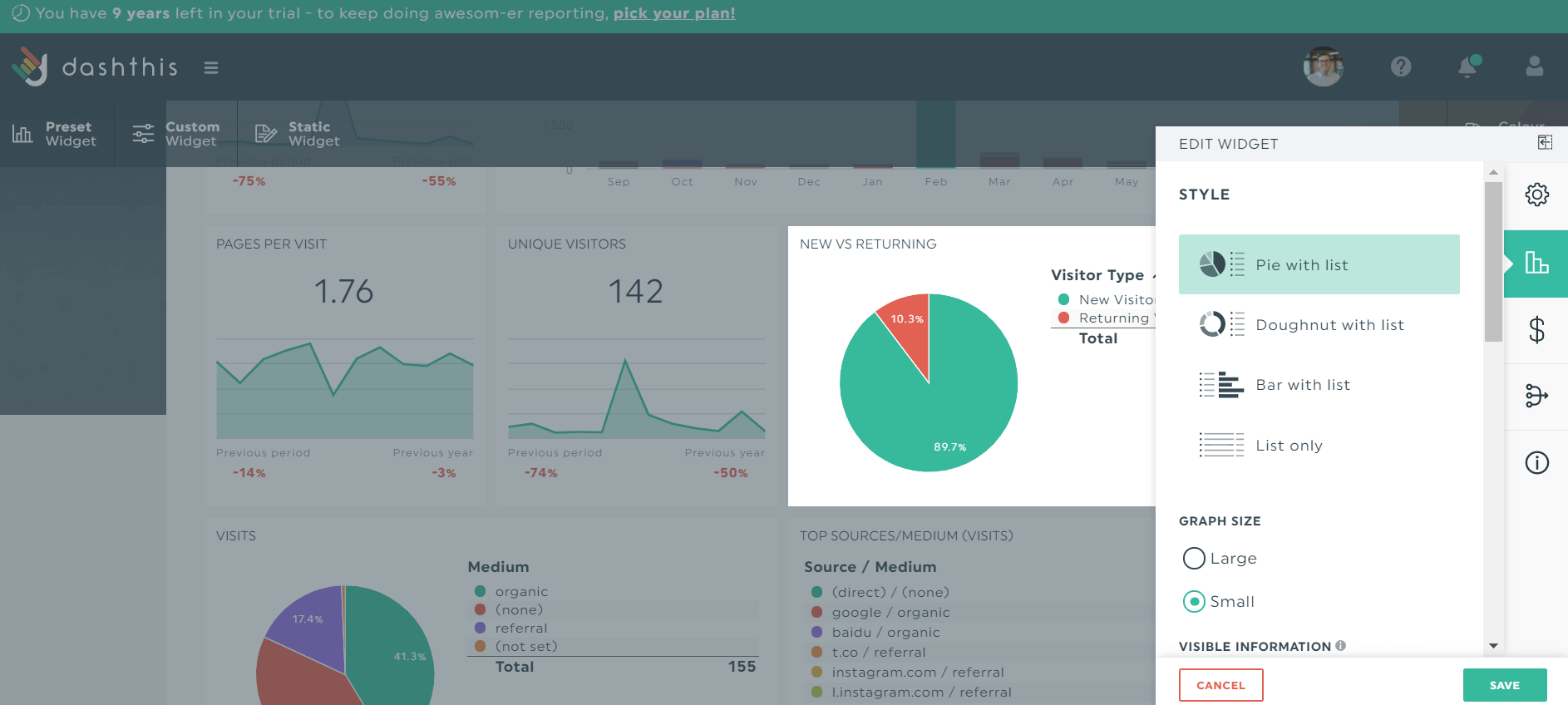Open the widget settings gear tab
Viewport: 1568px width, 705px height.
(1536, 195)
